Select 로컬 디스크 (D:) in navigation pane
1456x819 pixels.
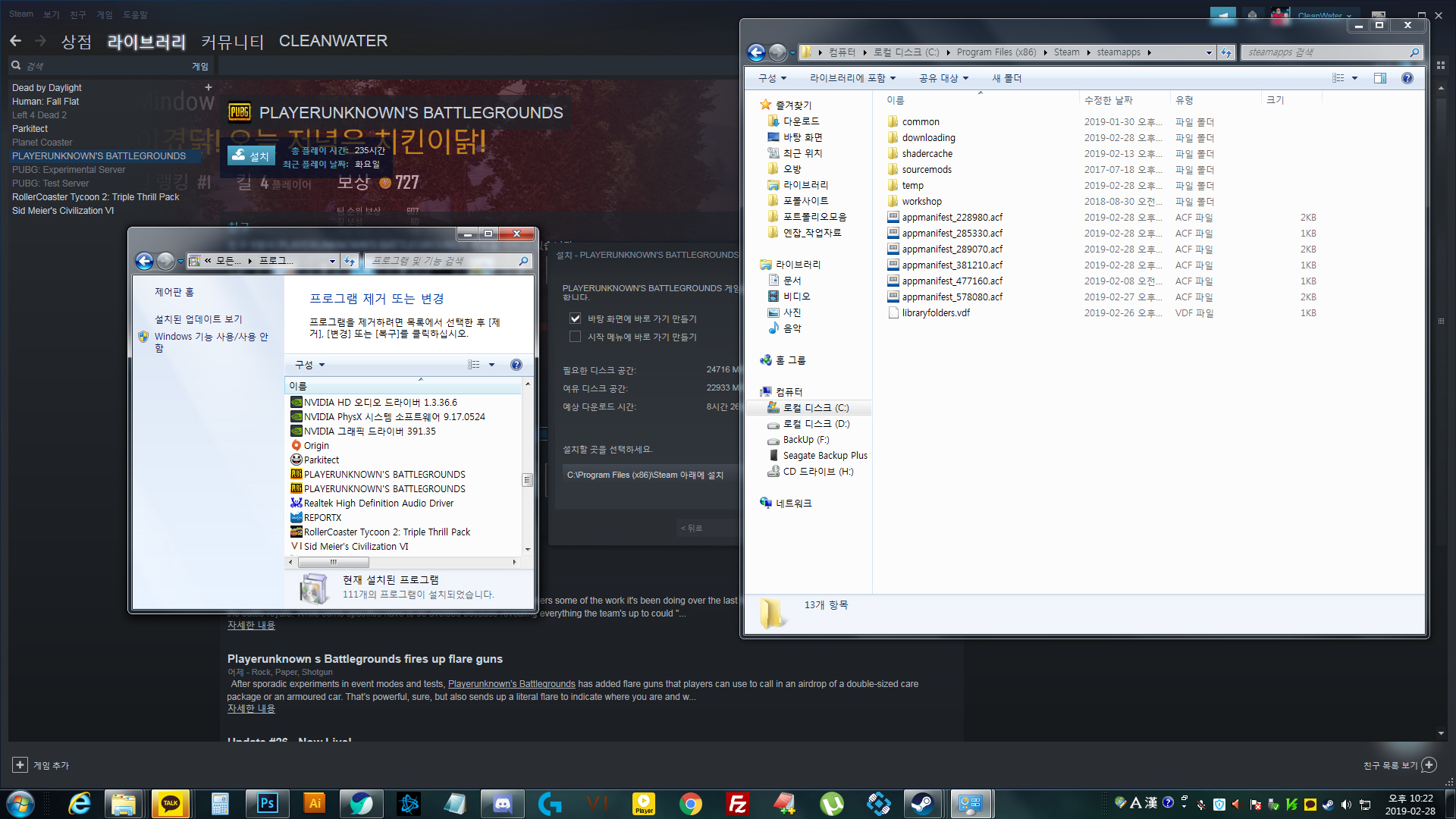click(x=816, y=424)
